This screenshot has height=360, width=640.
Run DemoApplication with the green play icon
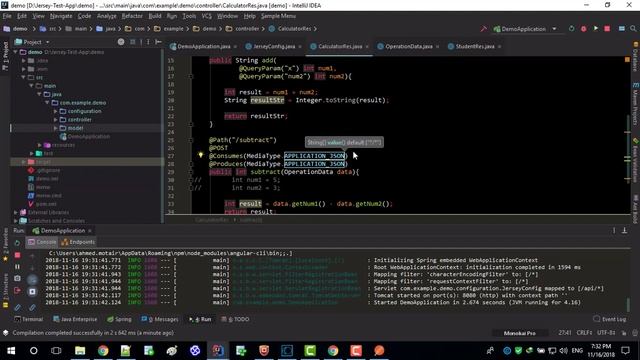[x=596, y=29]
